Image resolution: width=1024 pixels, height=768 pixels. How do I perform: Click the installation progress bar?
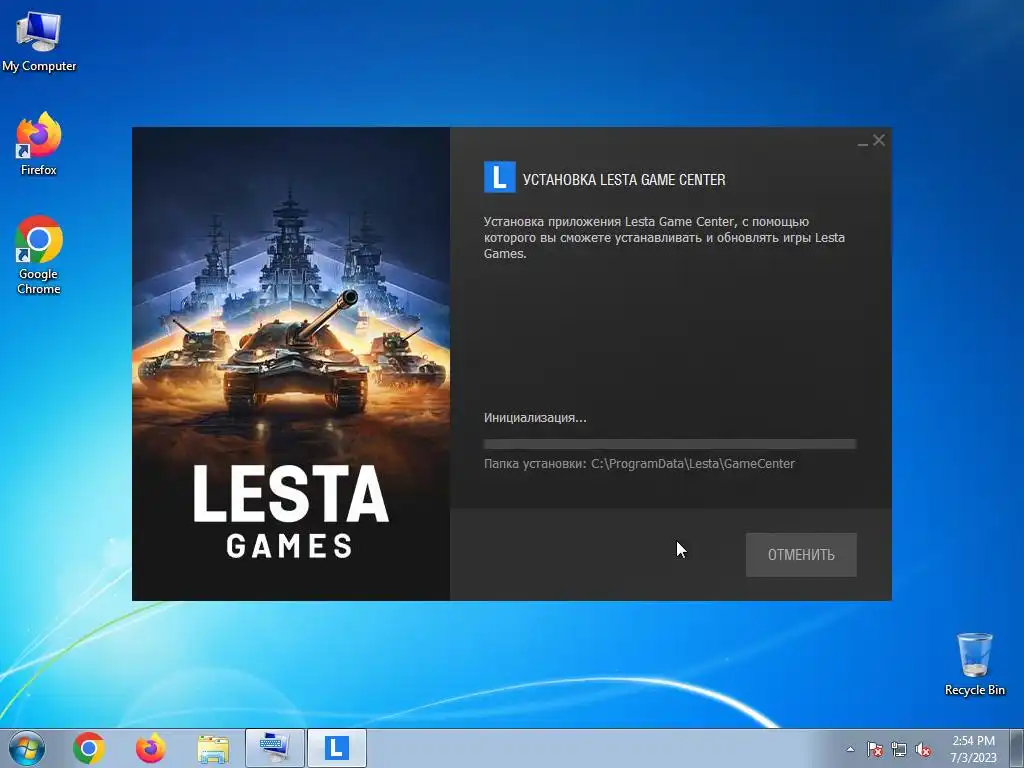(x=669, y=444)
